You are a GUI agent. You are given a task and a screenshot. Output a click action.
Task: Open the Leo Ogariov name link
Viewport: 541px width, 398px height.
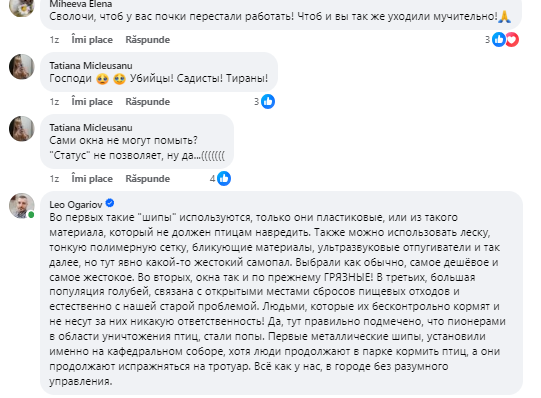pyautogui.click(x=76, y=205)
